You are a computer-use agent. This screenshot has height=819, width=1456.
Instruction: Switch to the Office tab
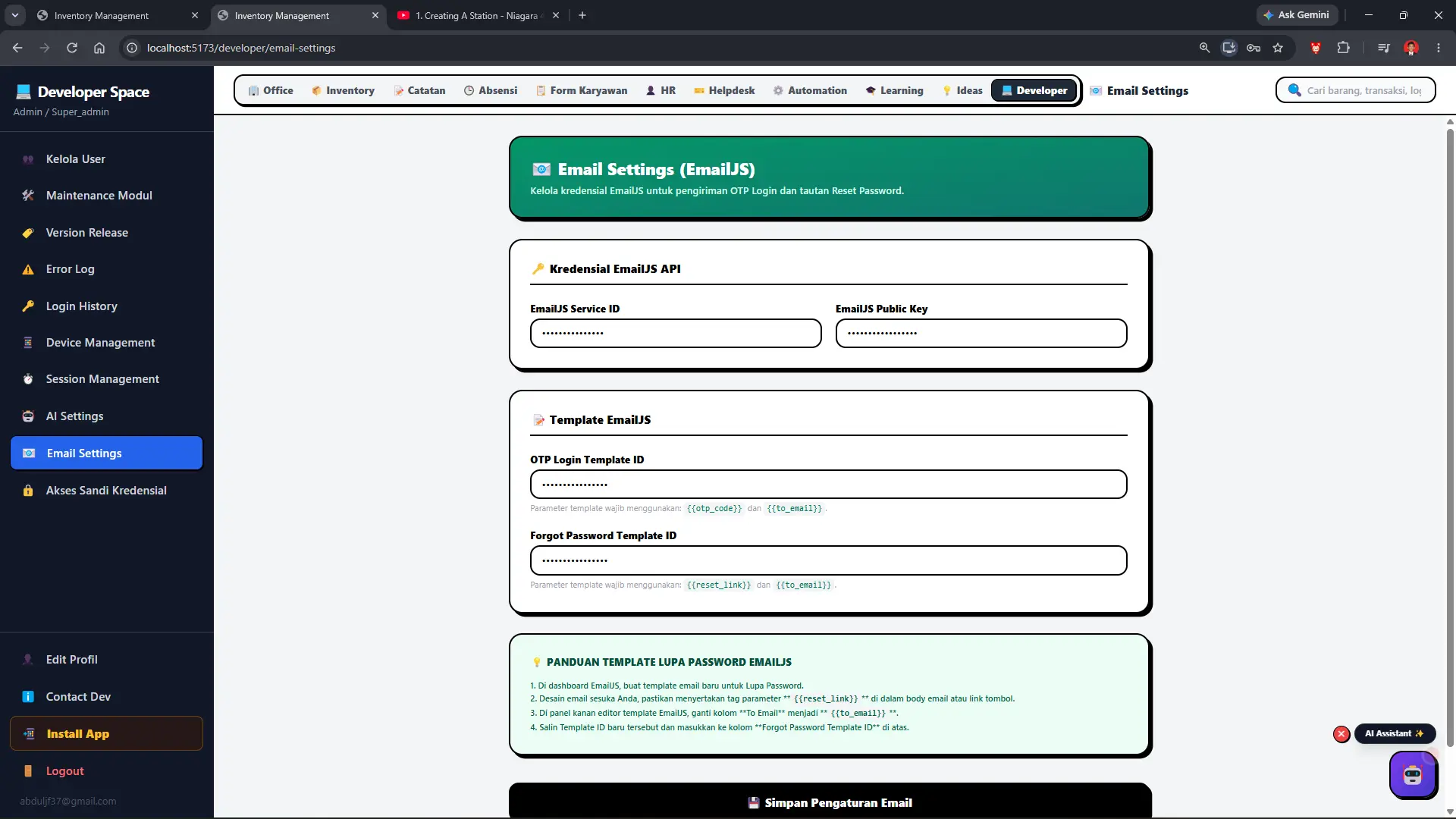(271, 90)
